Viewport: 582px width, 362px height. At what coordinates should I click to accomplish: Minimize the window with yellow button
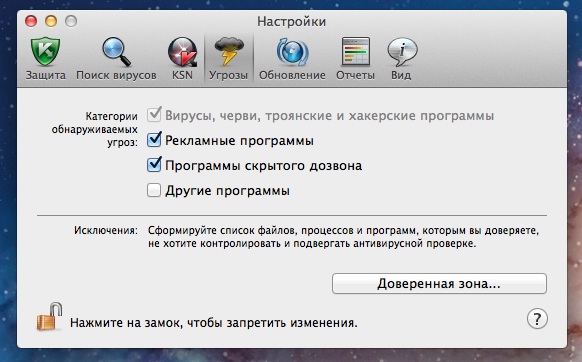tap(51, 21)
